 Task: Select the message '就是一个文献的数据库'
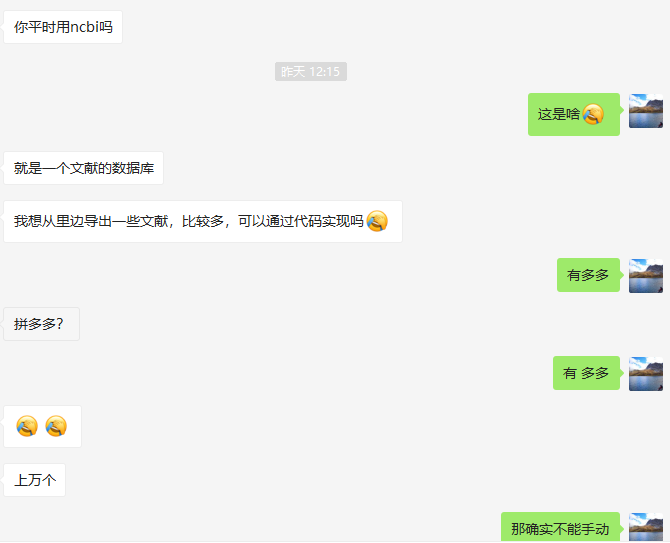pos(83,168)
